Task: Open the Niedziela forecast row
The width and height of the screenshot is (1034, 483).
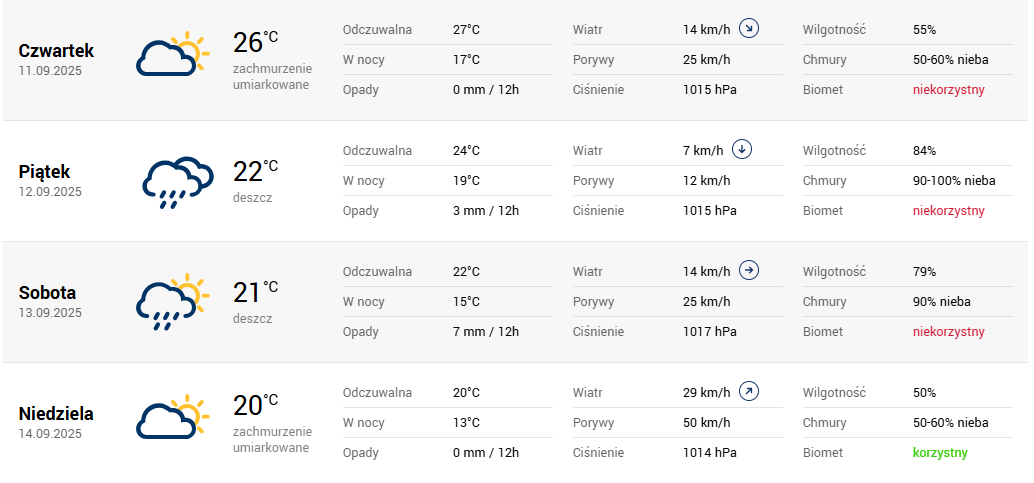Action: click(x=56, y=413)
